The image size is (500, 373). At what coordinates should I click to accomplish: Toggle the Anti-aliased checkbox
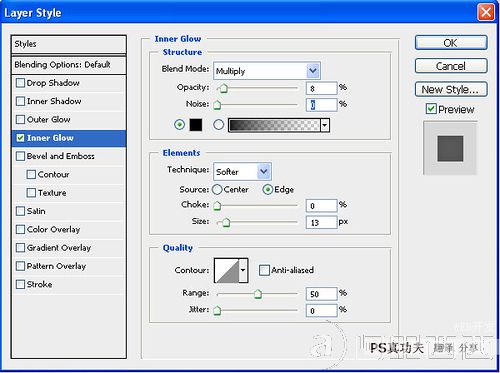[264, 270]
